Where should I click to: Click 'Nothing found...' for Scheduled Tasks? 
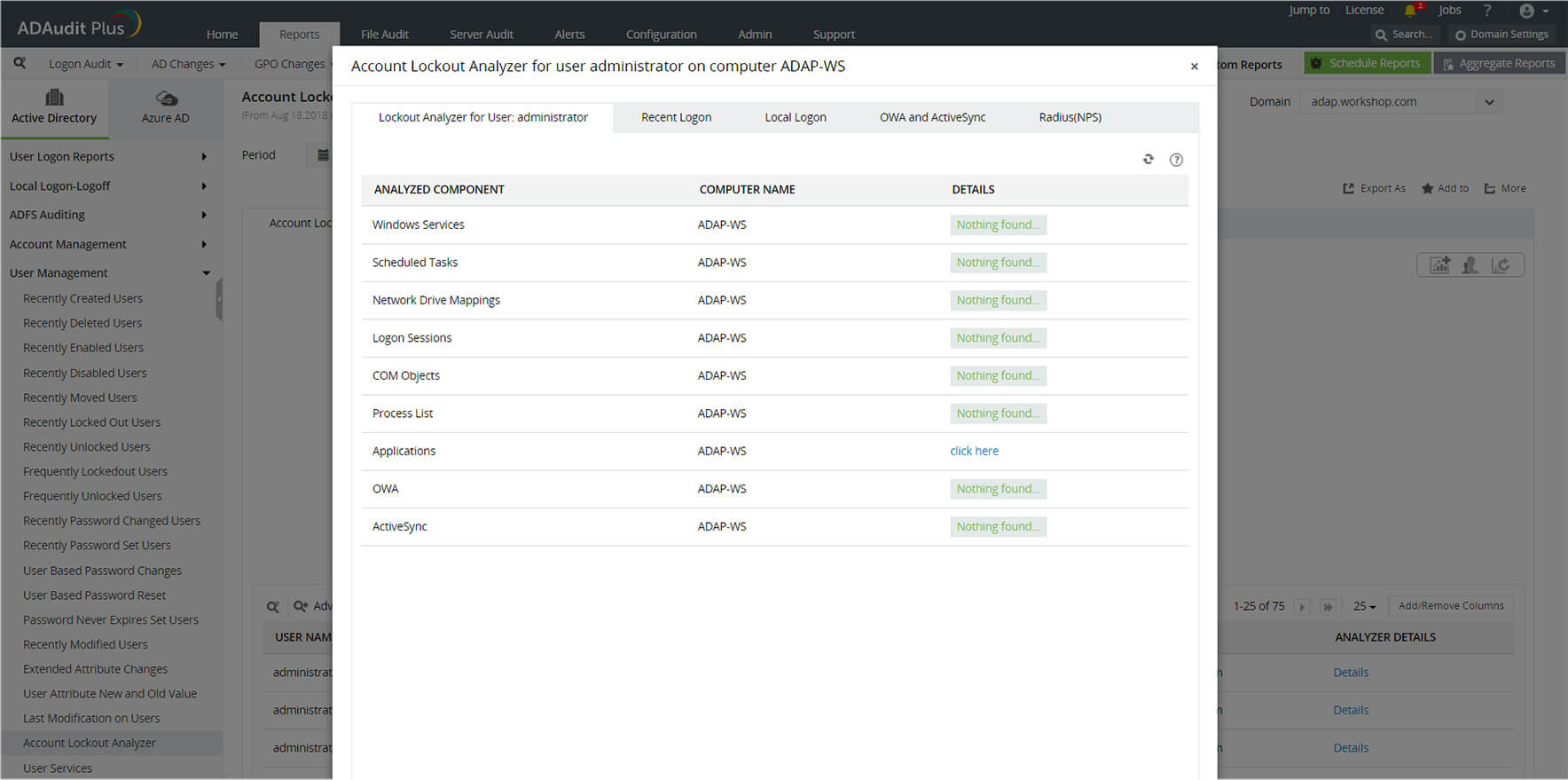coord(998,263)
